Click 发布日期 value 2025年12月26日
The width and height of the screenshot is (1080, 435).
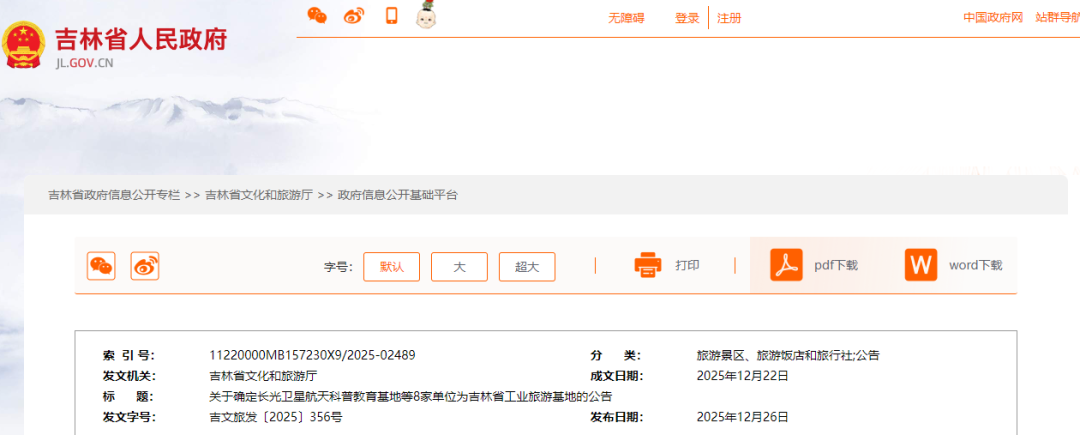pyautogui.click(x=742, y=418)
